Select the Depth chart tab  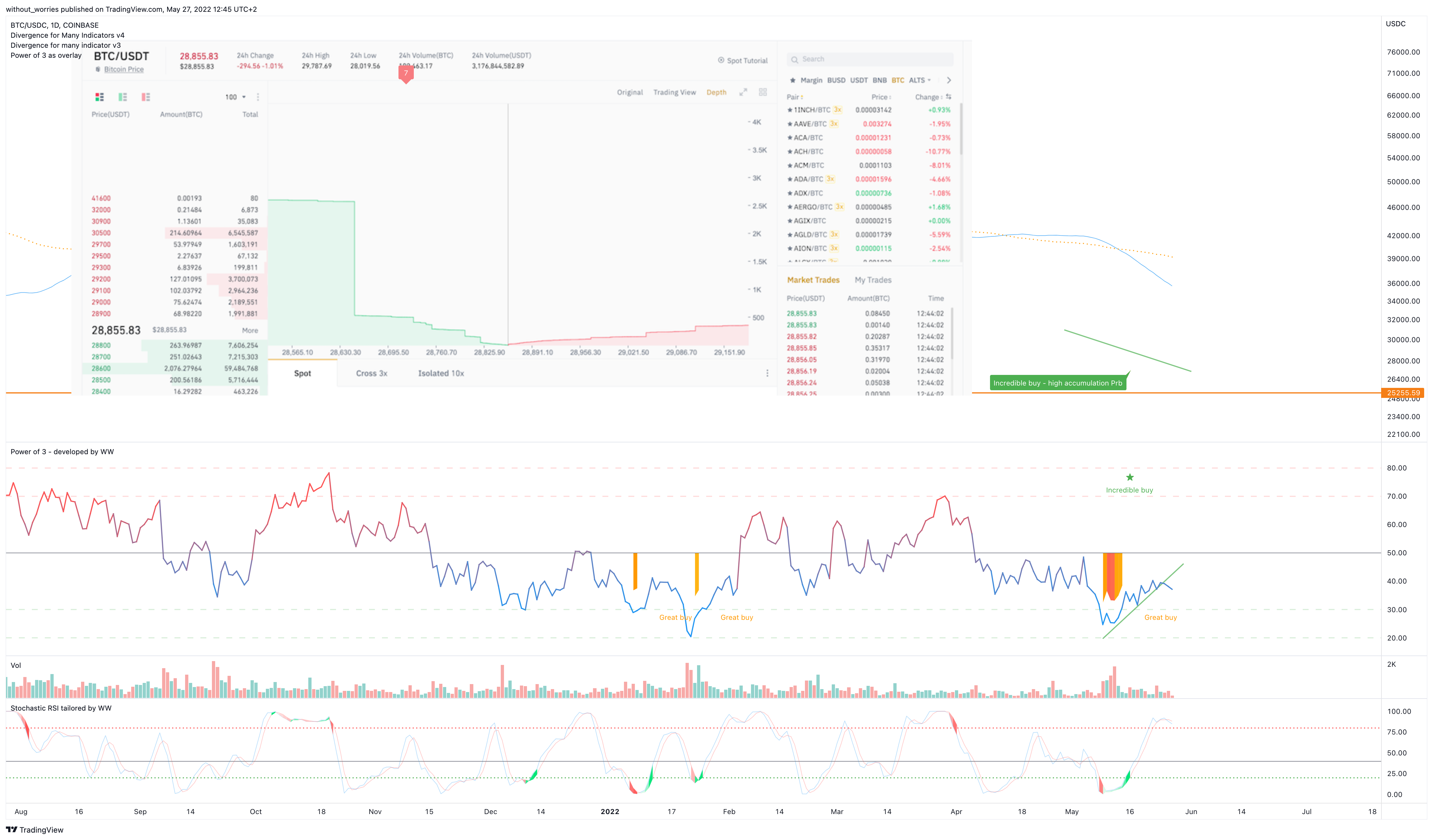[716, 92]
